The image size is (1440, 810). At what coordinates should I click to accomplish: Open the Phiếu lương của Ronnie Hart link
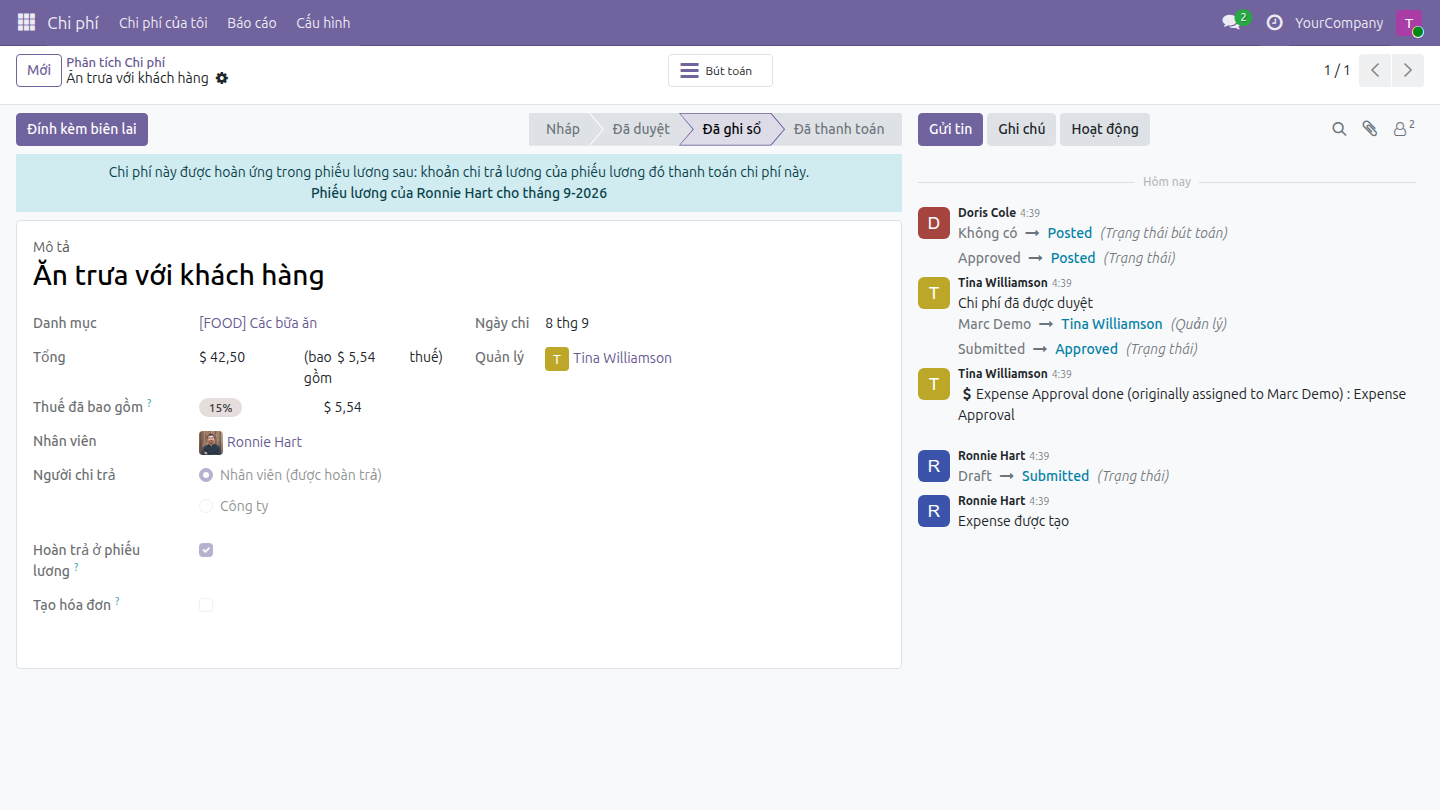459,193
